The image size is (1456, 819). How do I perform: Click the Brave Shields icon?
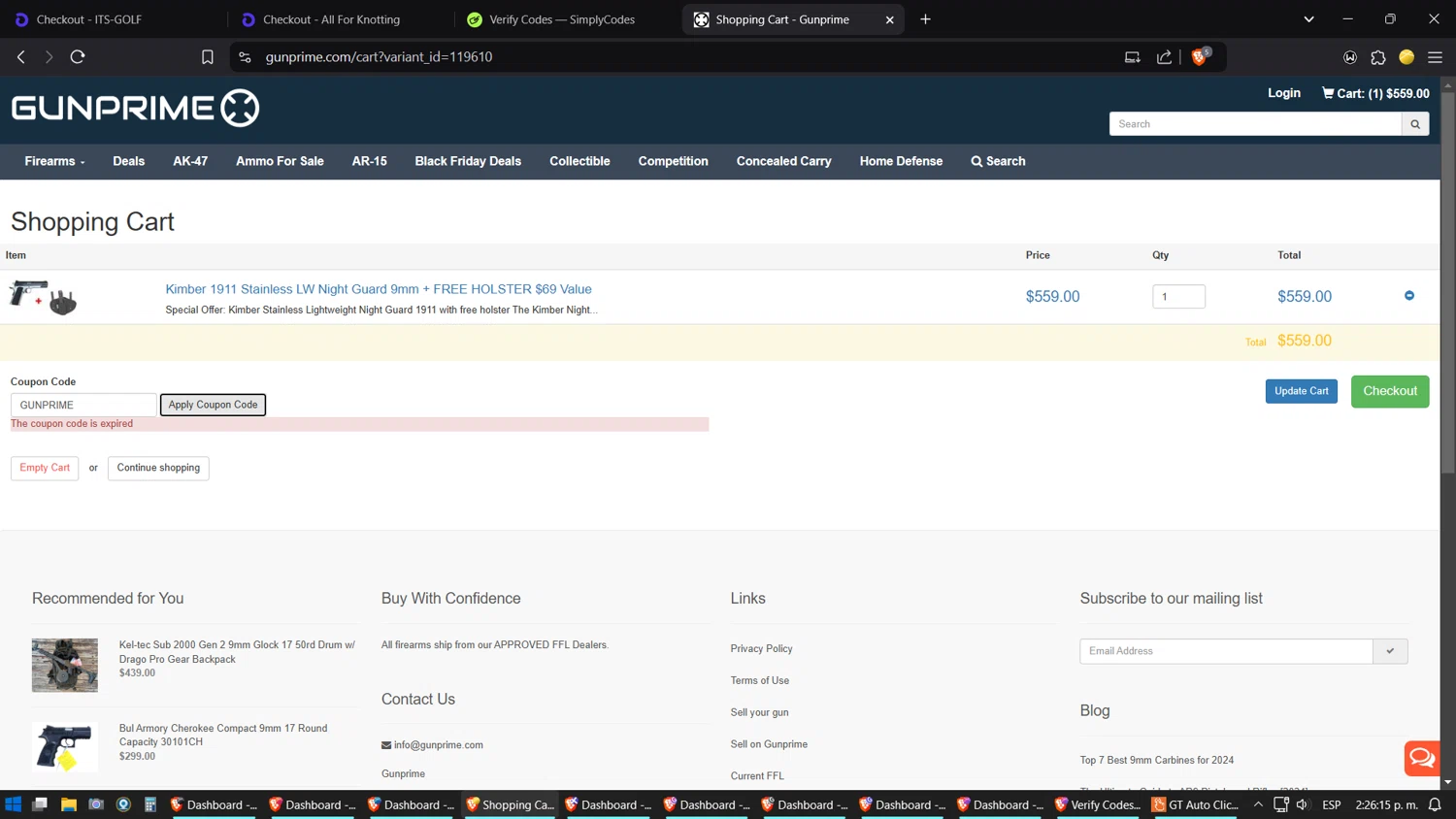(x=1199, y=57)
